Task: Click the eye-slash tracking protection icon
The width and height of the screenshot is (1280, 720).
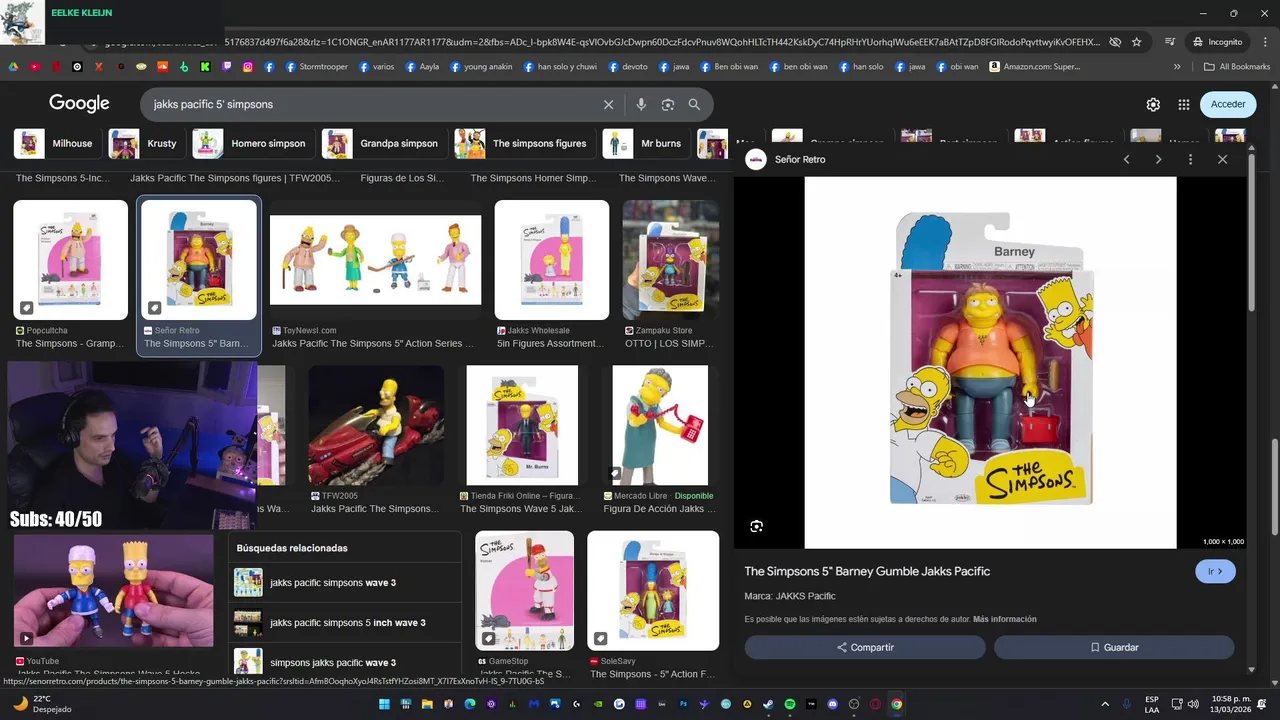Action: coord(1115,42)
